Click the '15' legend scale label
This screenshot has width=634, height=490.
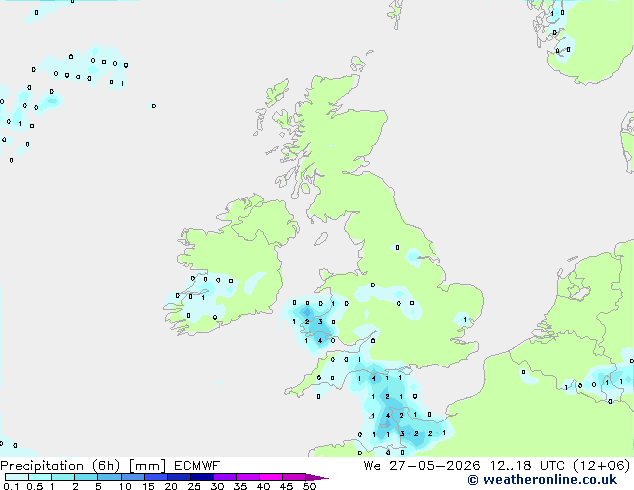(148, 486)
